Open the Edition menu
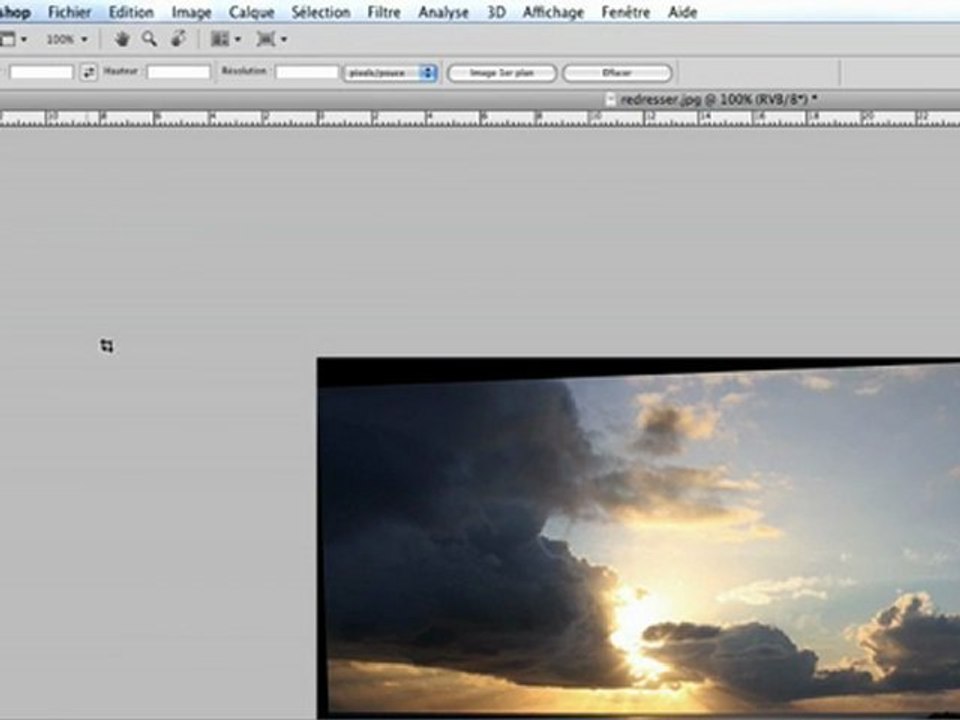960x720 pixels. coord(131,12)
